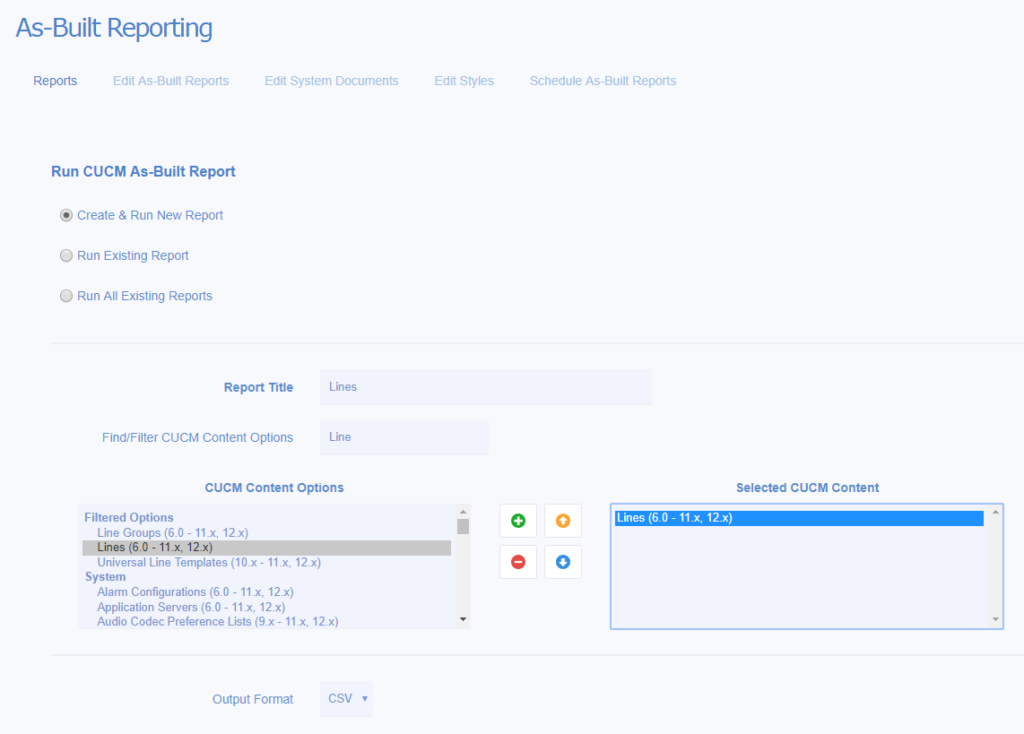Select Run Existing Report option
1024x734 pixels.
pyautogui.click(x=66, y=256)
